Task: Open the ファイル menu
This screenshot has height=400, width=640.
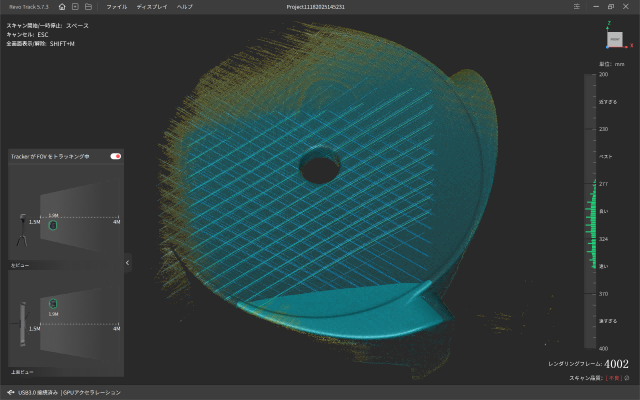Action: click(117, 6)
